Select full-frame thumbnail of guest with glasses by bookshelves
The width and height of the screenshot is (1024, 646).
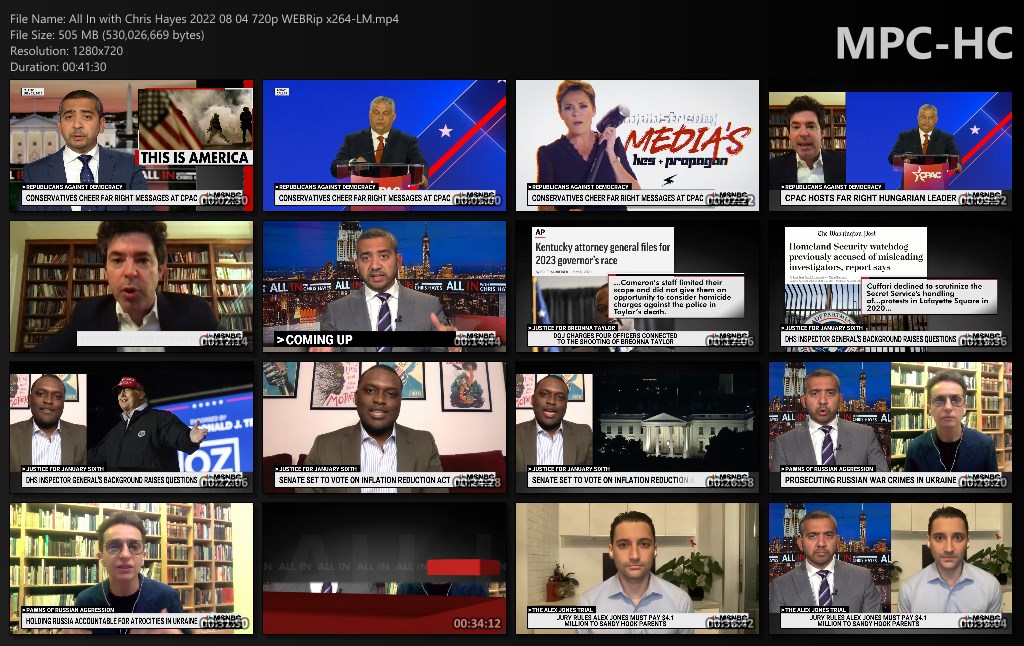click(x=131, y=568)
